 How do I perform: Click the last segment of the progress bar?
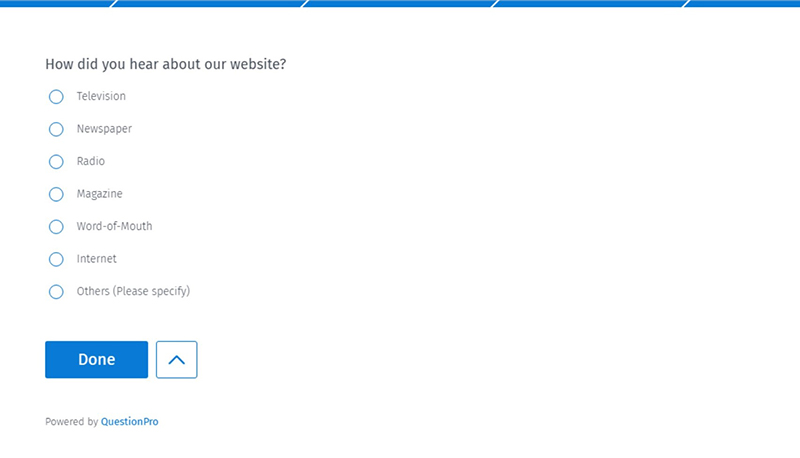743,3
